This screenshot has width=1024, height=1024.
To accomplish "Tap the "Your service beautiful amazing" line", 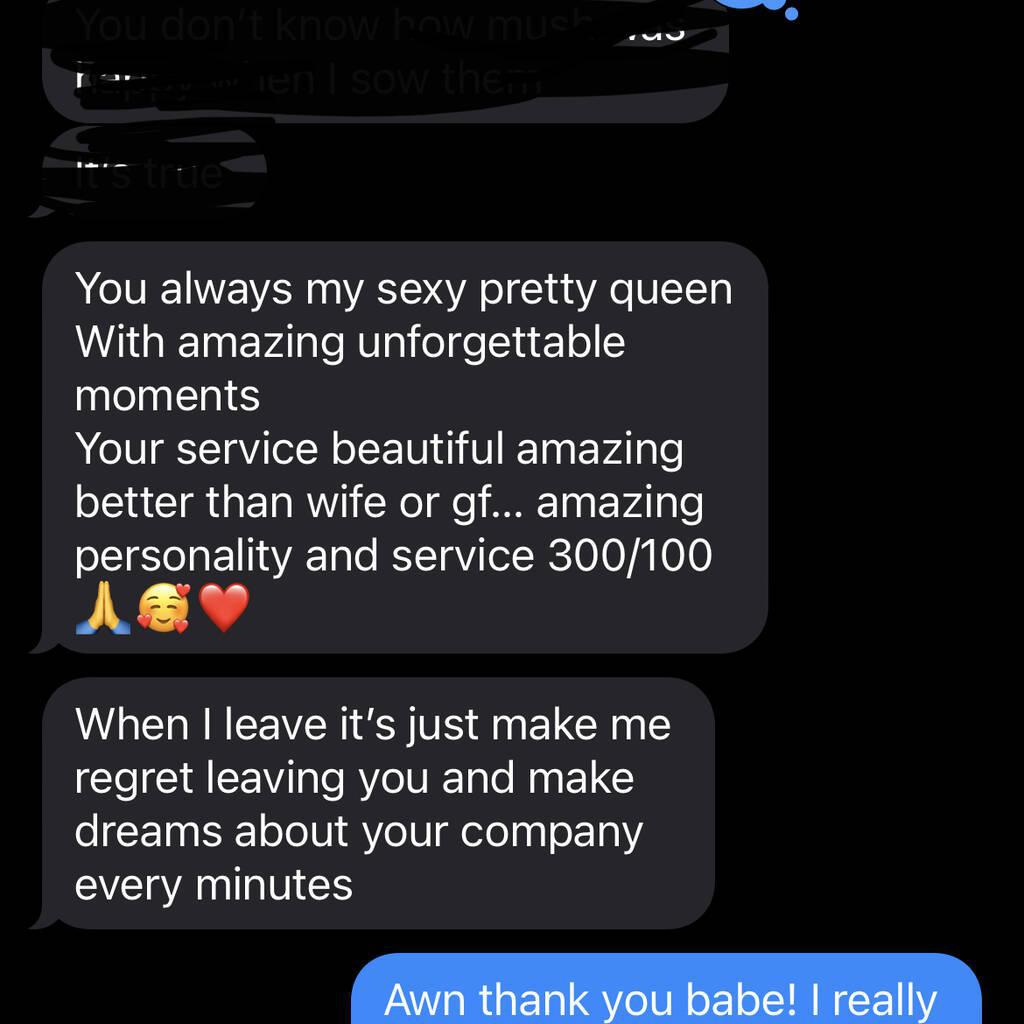I will coord(379,449).
